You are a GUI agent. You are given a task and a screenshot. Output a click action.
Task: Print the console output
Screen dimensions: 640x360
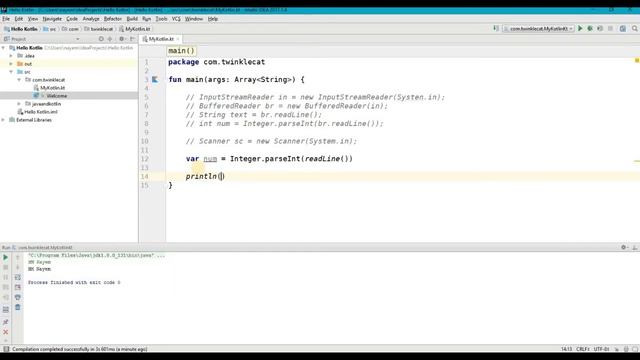(18, 297)
